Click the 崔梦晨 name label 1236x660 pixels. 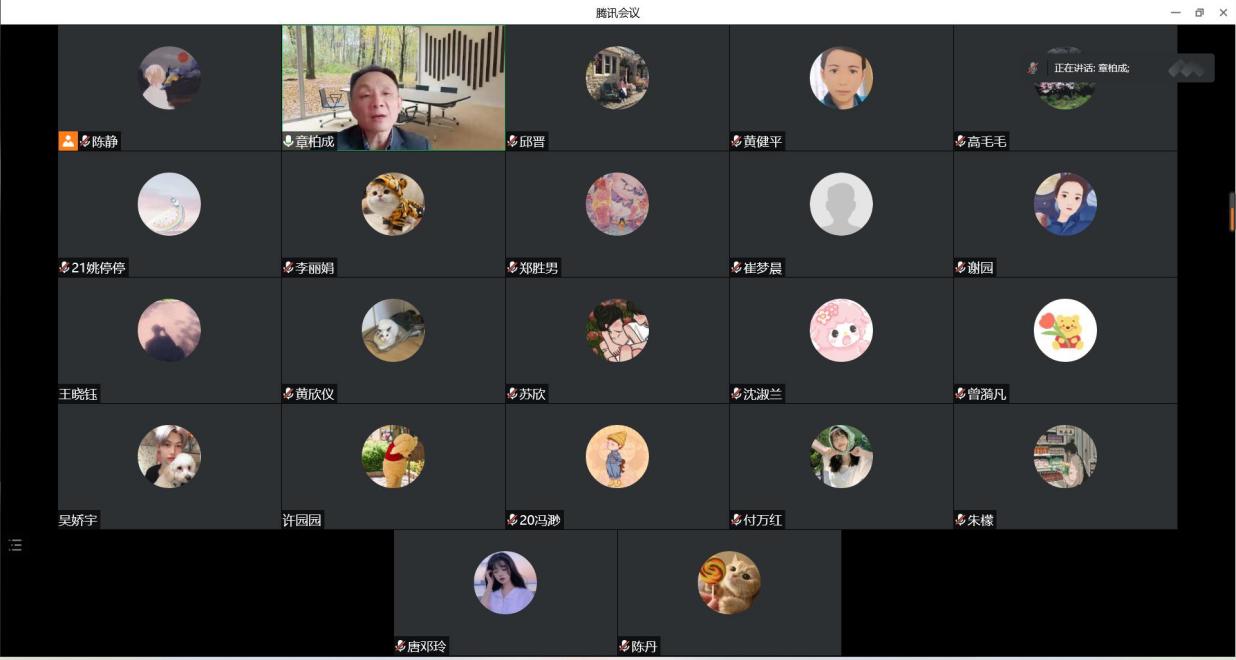762,268
